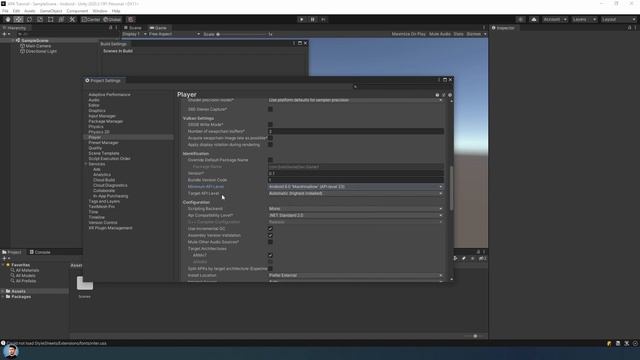Toggle Mute Audio in Game view
Viewport: 640px width, 360px height.
pos(440,34)
